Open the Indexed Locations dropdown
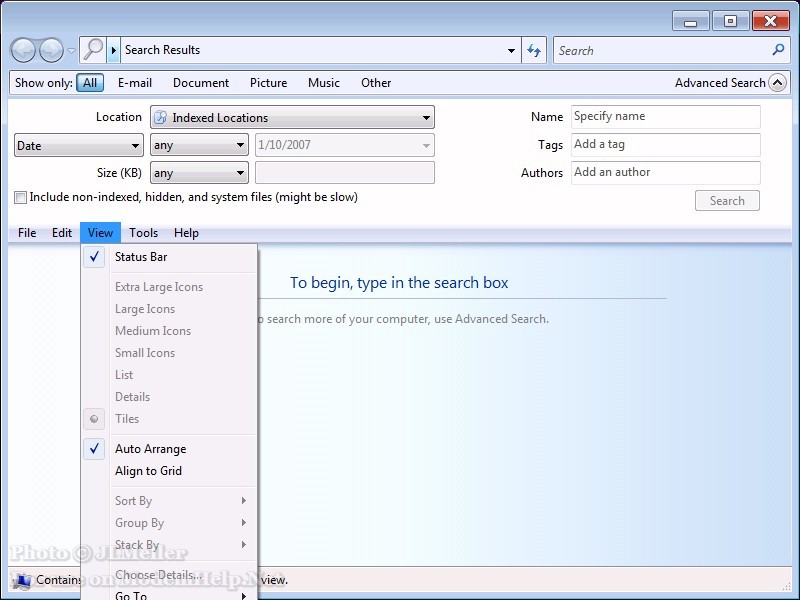 point(292,118)
